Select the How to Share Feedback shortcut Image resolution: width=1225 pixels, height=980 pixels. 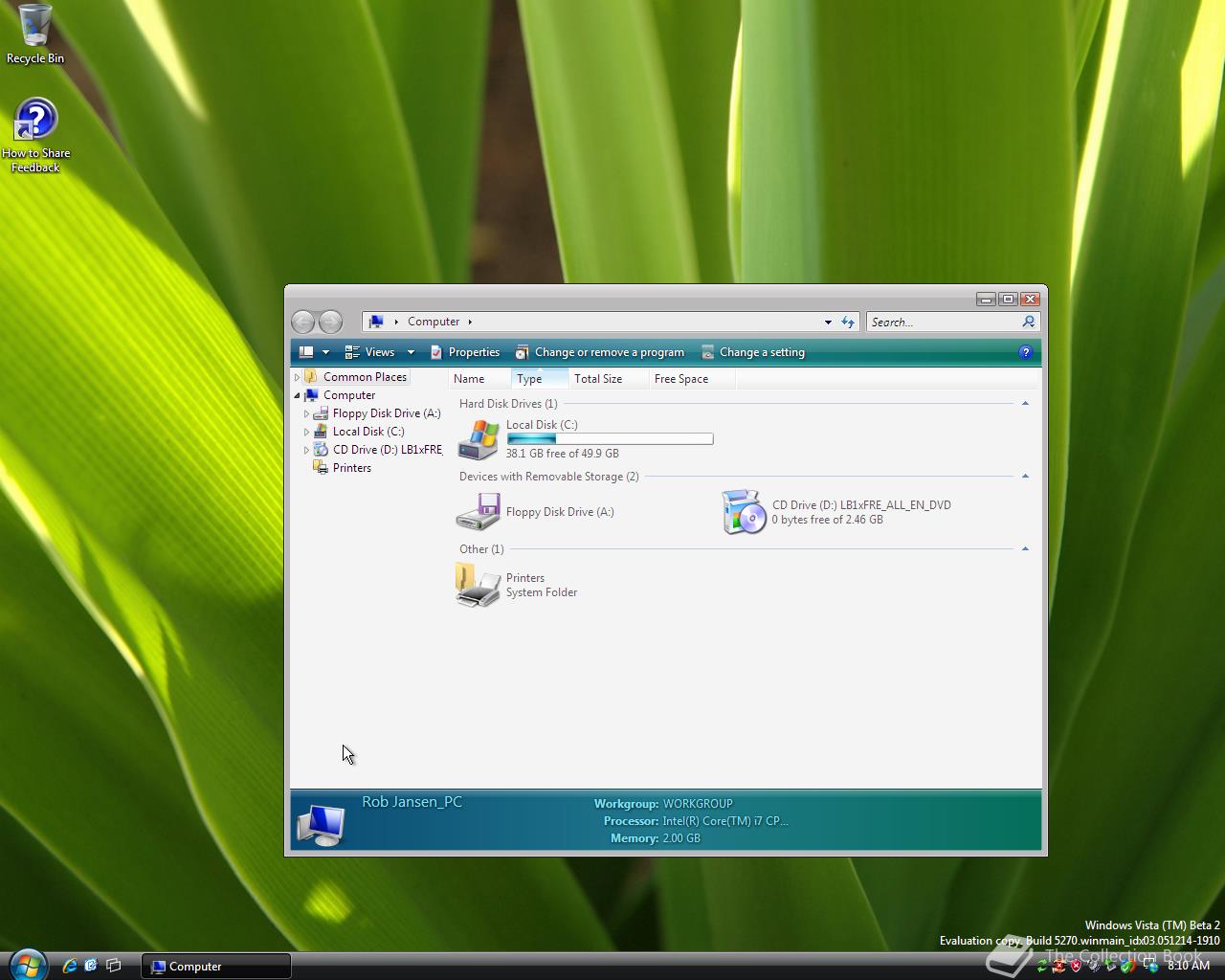tap(35, 136)
